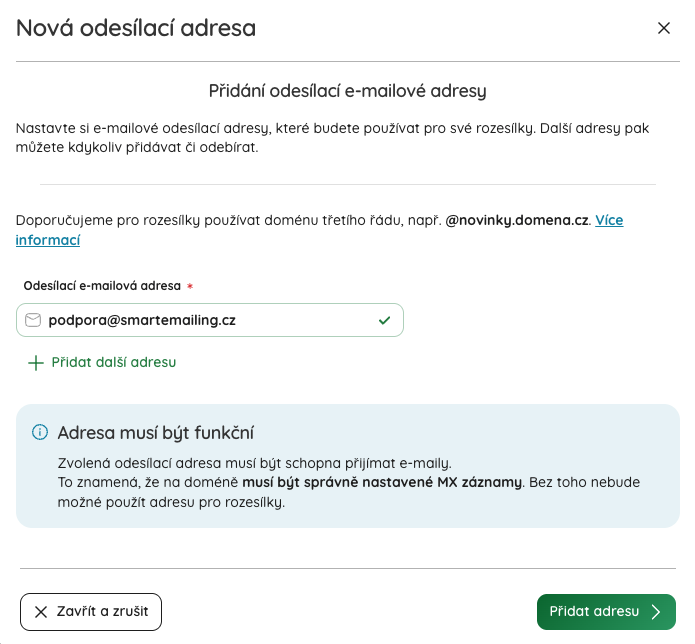This screenshot has width=695, height=644.
Task: Click the Adresa musí být funkční heading
Action: tap(156, 433)
